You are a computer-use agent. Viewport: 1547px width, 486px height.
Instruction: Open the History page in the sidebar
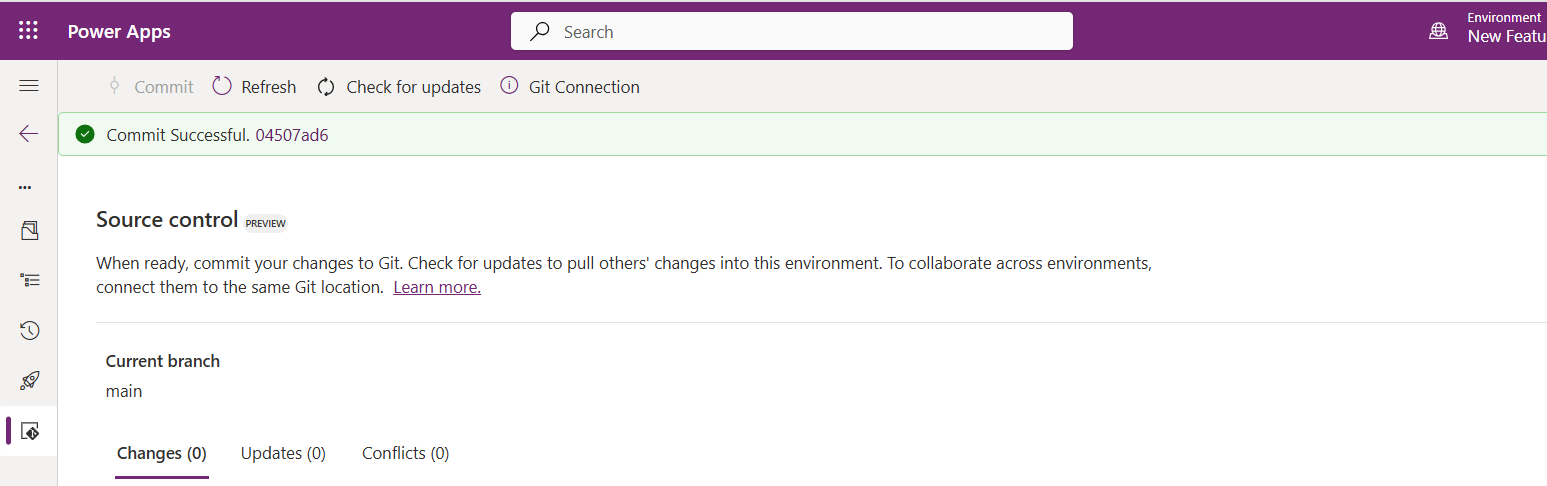29,330
